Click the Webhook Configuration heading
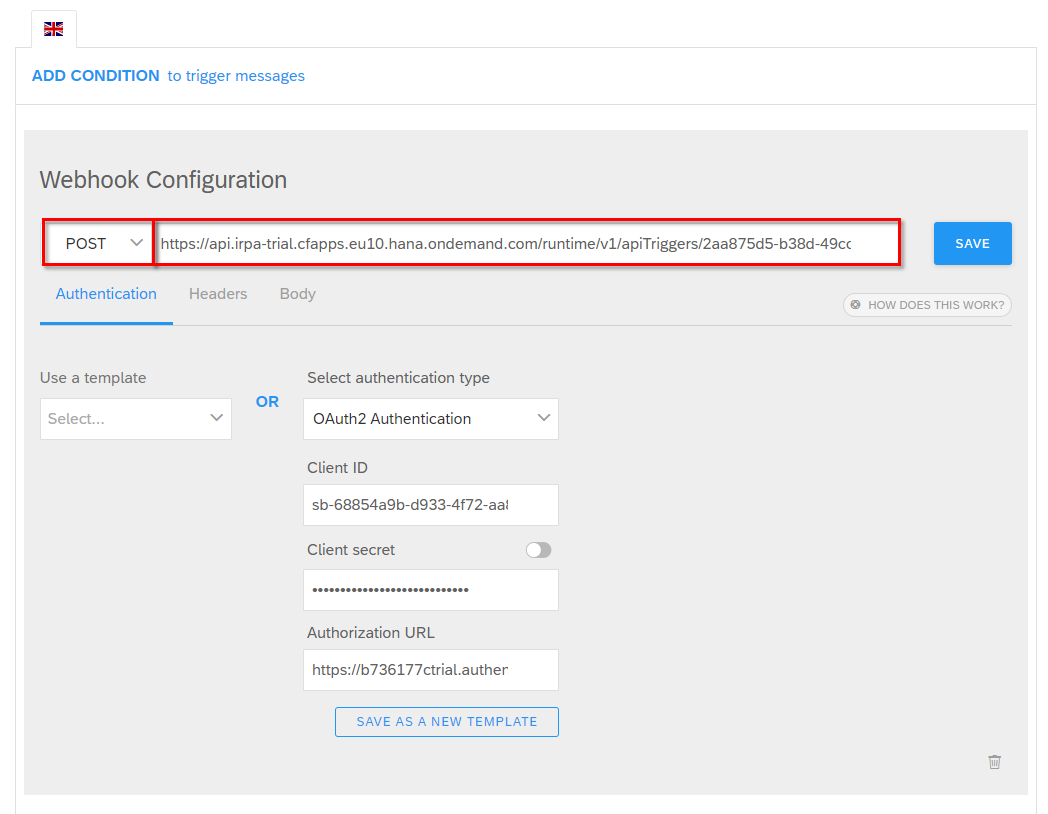The image size is (1048, 814). pyautogui.click(x=163, y=180)
